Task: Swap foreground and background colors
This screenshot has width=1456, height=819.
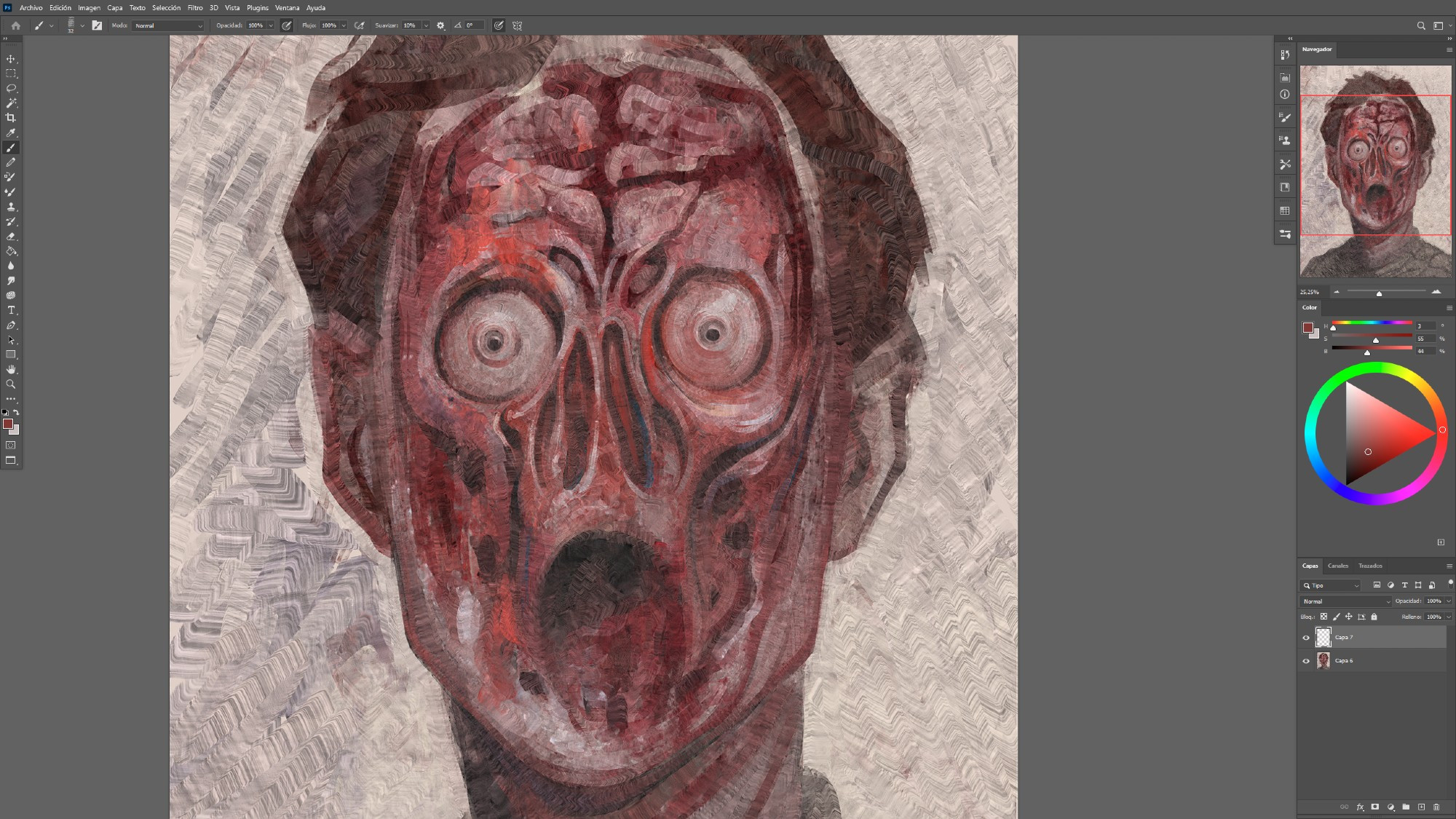Action: click(x=17, y=412)
